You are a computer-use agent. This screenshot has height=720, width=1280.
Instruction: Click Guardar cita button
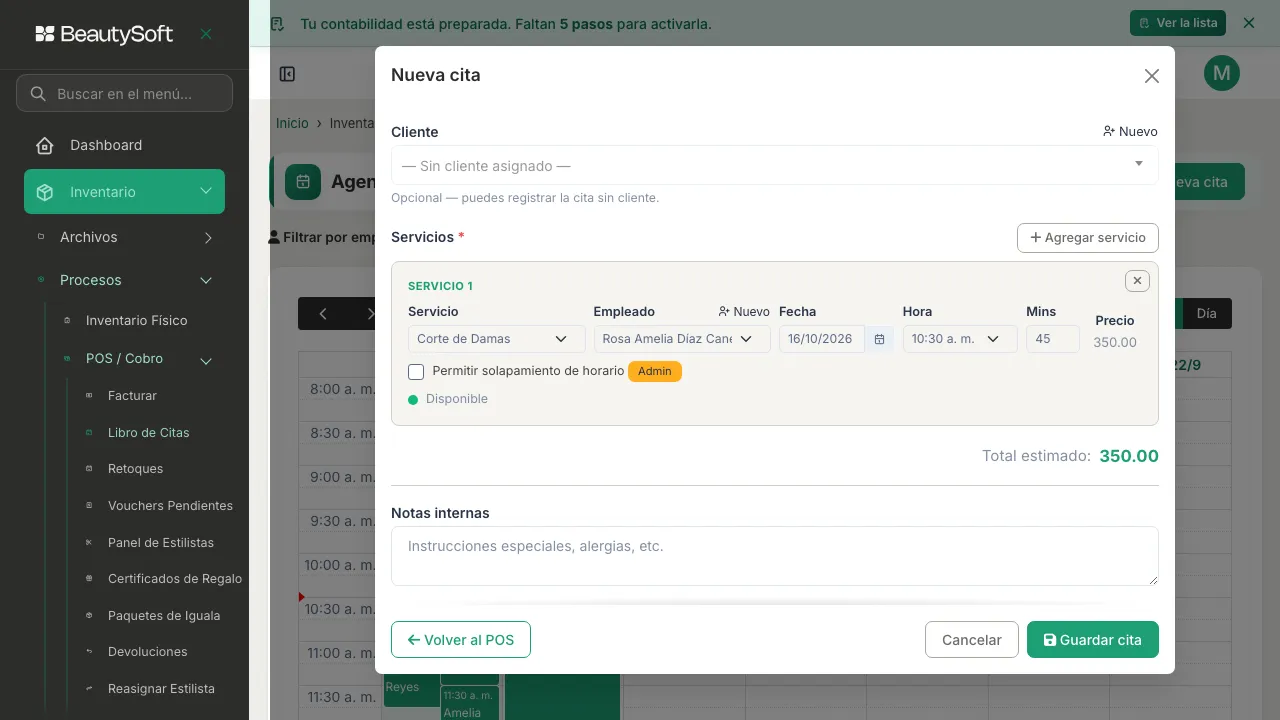pyautogui.click(x=1093, y=640)
